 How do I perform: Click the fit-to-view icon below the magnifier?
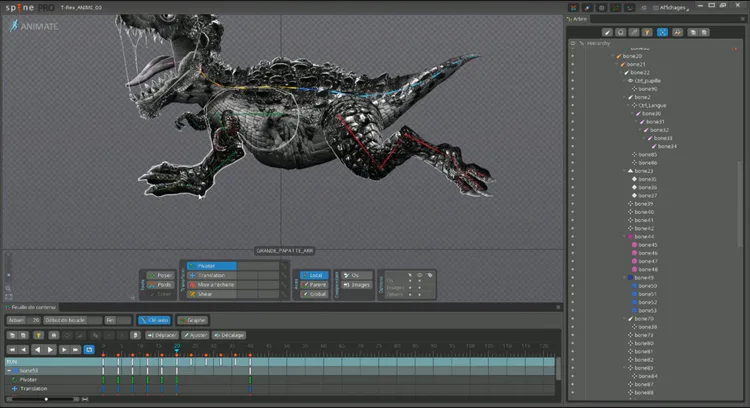[x=9, y=297]
